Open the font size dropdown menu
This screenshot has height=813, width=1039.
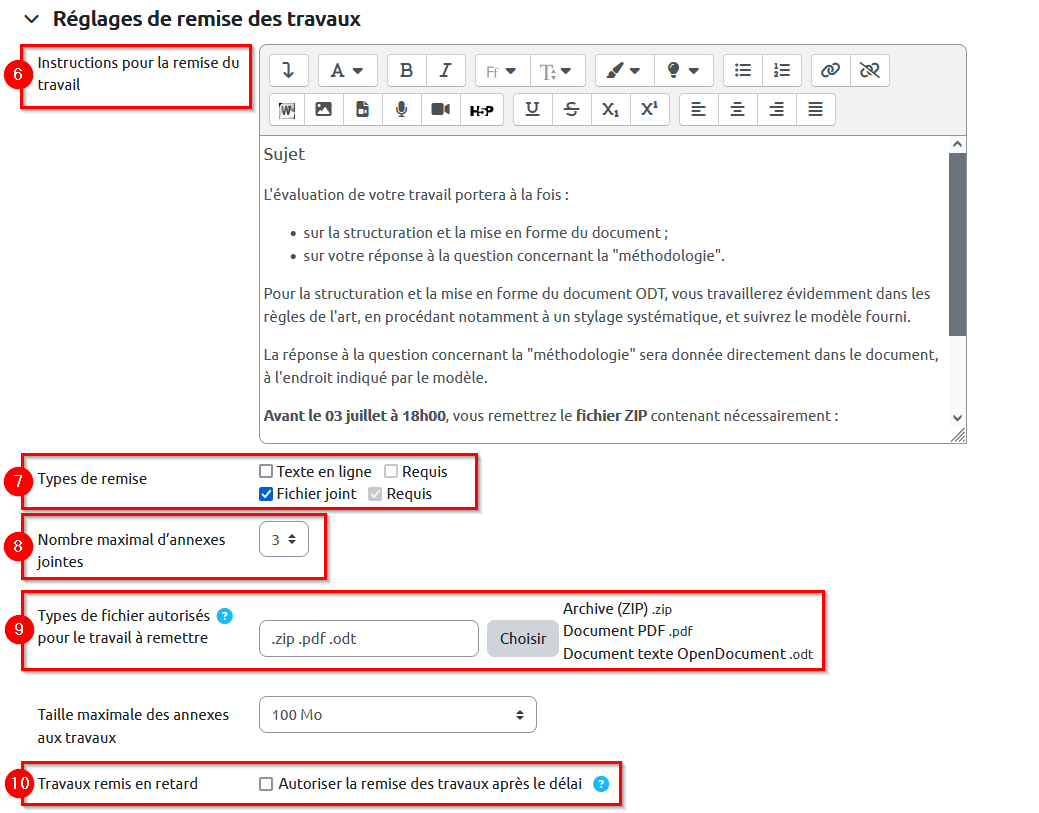coord(556,70)
